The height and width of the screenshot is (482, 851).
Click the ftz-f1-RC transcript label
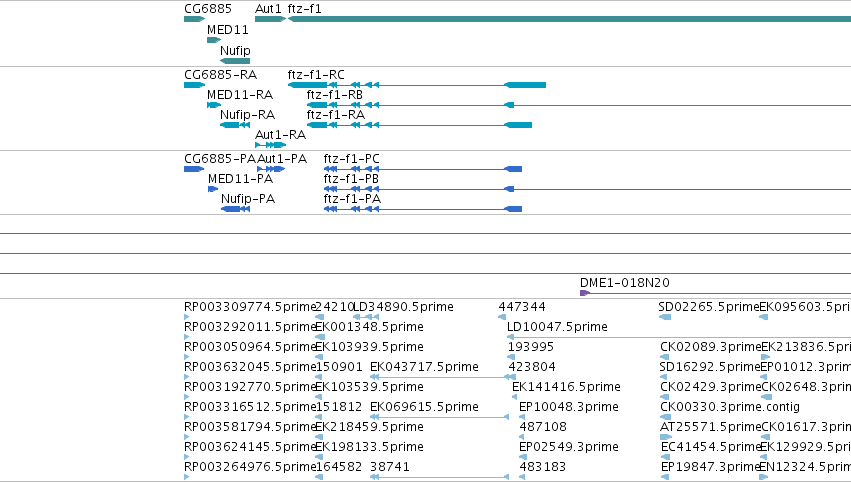(x=316, y=75)
